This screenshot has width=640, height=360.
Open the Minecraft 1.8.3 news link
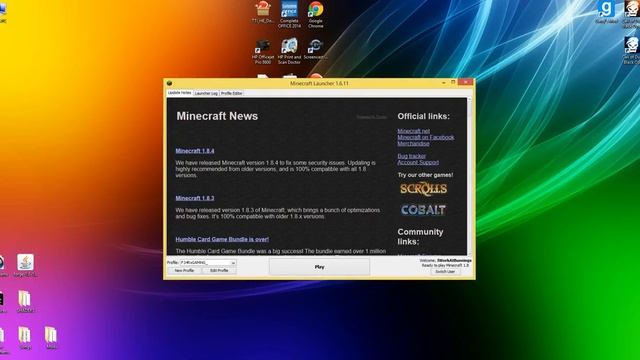[x=195, y=198]
